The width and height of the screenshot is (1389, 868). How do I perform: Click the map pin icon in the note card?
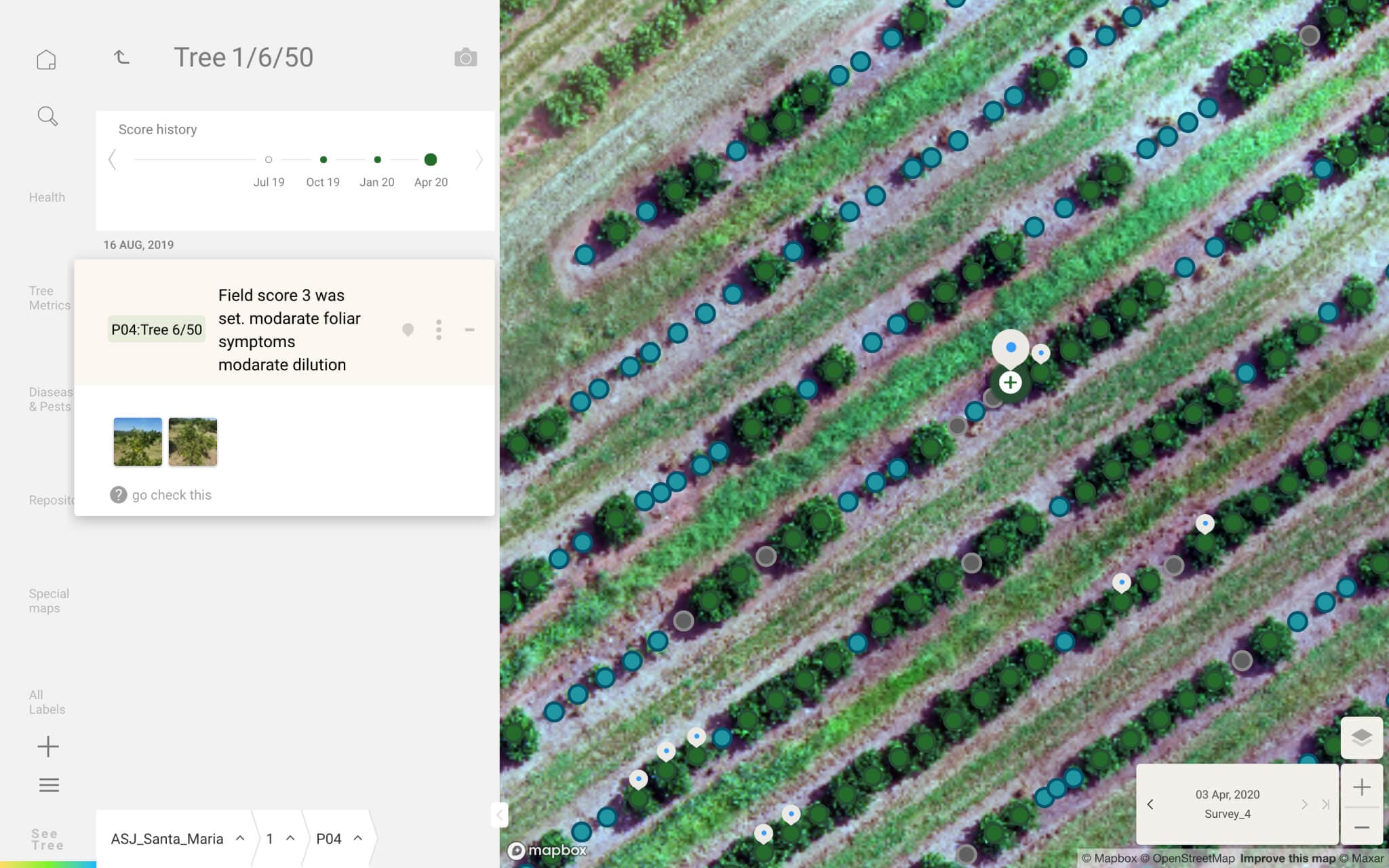coord(408,330)
